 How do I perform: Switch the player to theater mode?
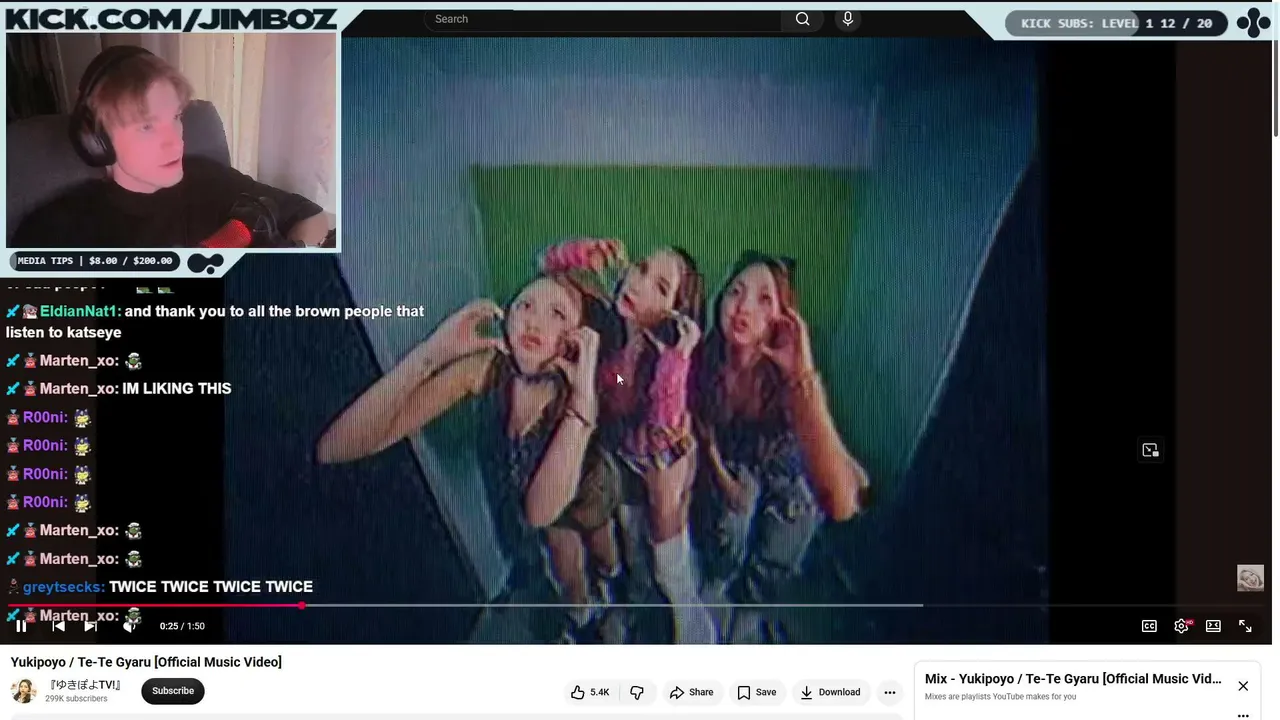click(1213, 626)
